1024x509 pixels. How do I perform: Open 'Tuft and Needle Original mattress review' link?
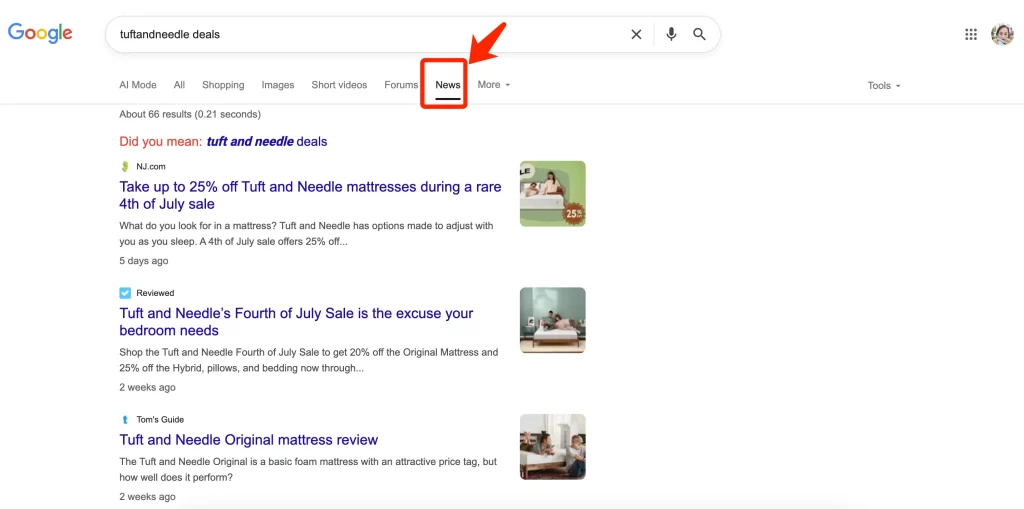coord(249,440)
